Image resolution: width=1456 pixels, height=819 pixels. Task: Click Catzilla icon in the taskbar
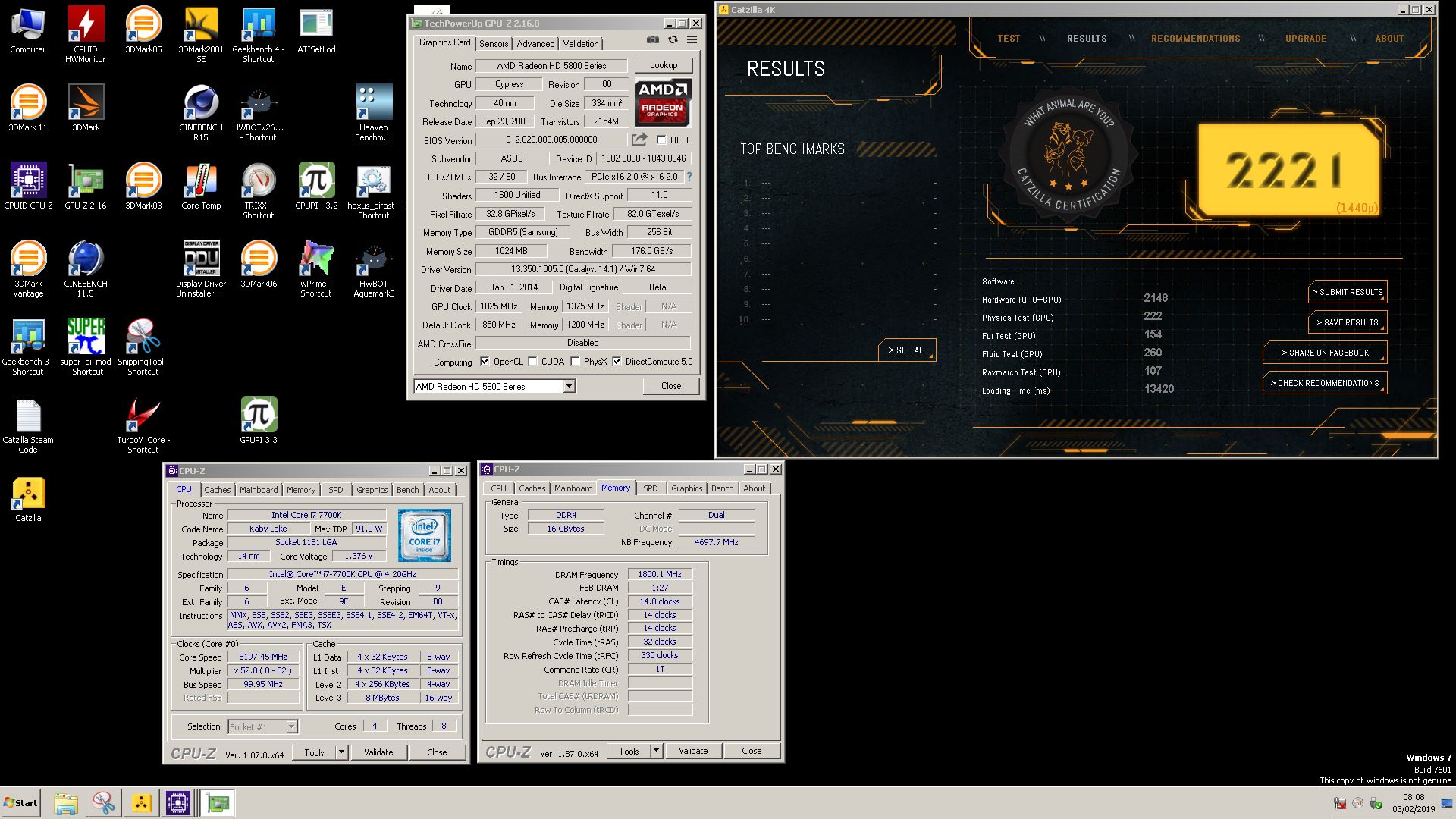click(141, 803)
